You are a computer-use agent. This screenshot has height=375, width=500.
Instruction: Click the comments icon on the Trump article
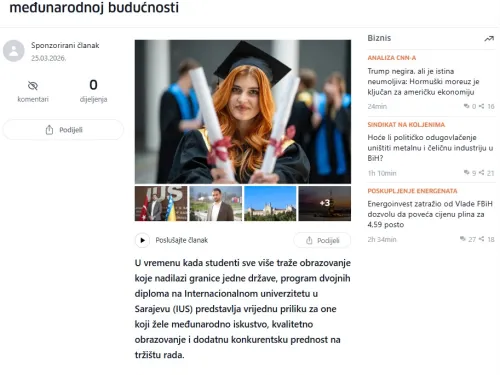pos(467,106)
